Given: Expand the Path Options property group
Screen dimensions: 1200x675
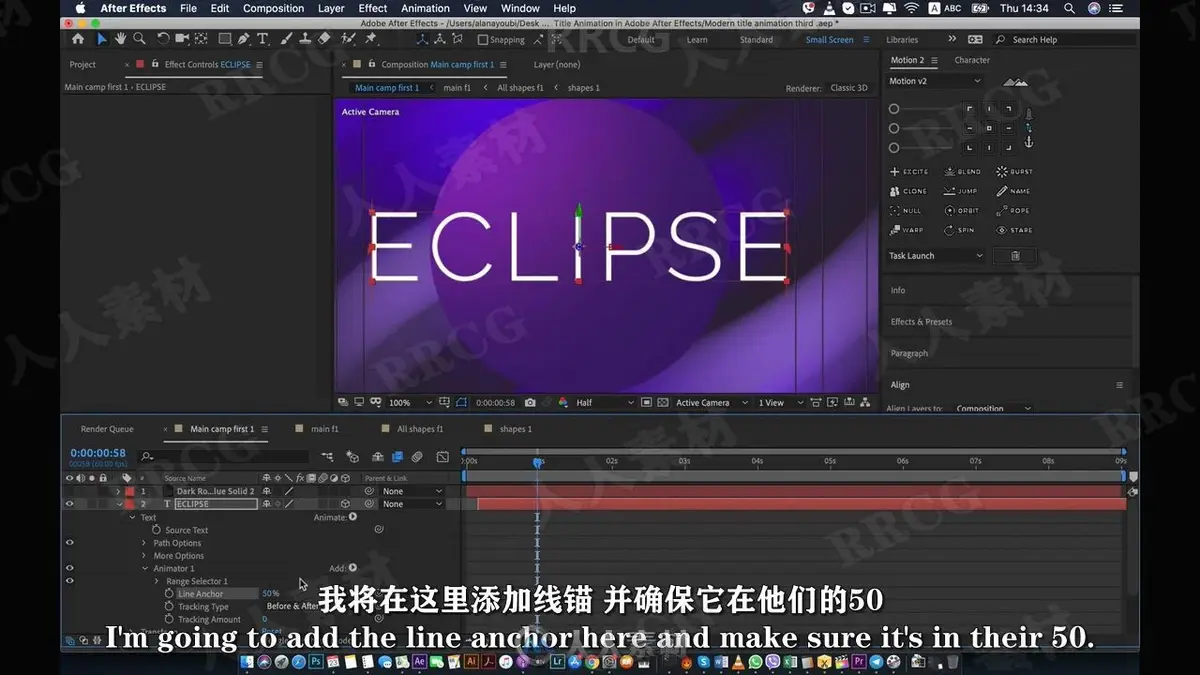Looking at the screenshot, I should [x=144, y=543].
